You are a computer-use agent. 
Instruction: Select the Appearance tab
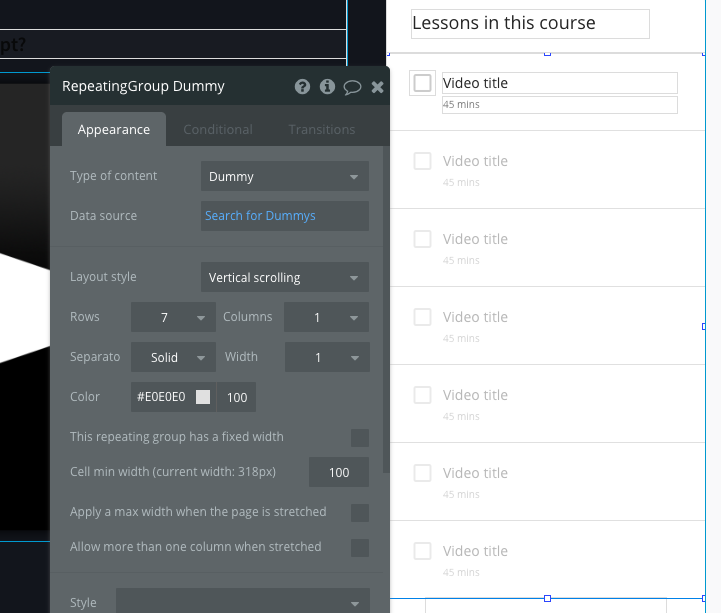114,129
